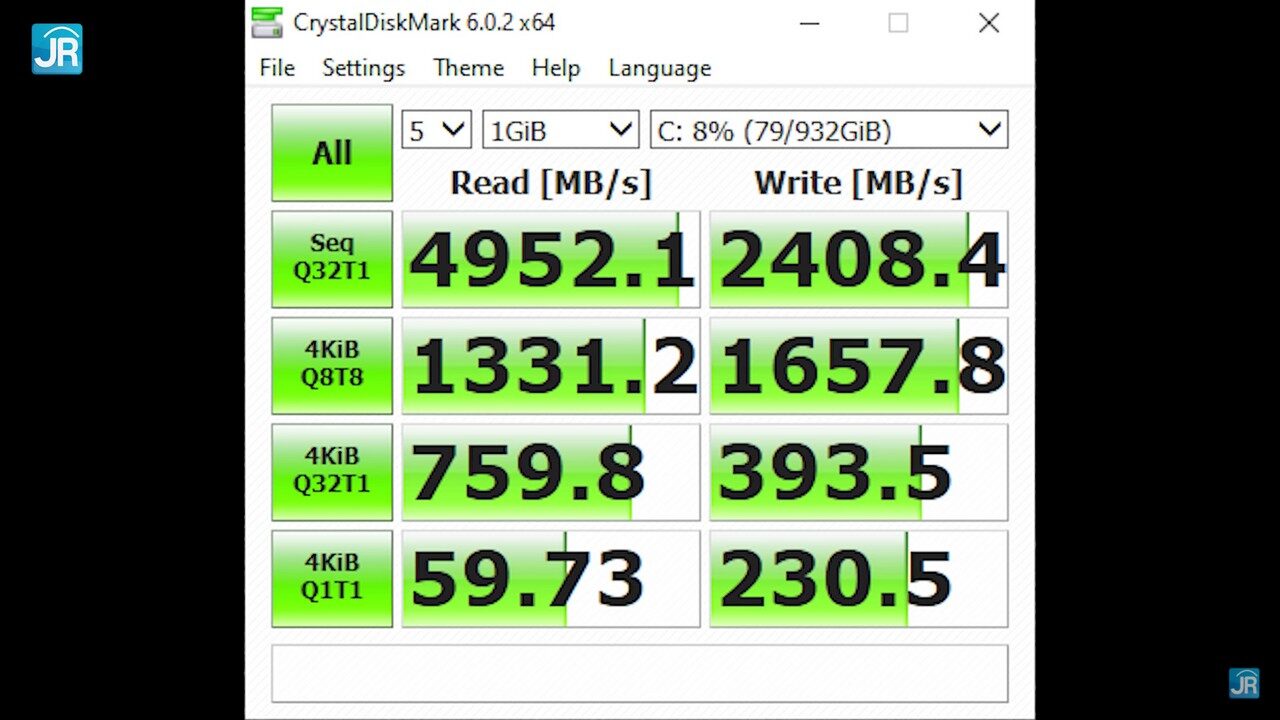This screenshot has width=1280, height=720.
Task: Open the Help menu
Action: coord(556,68)
